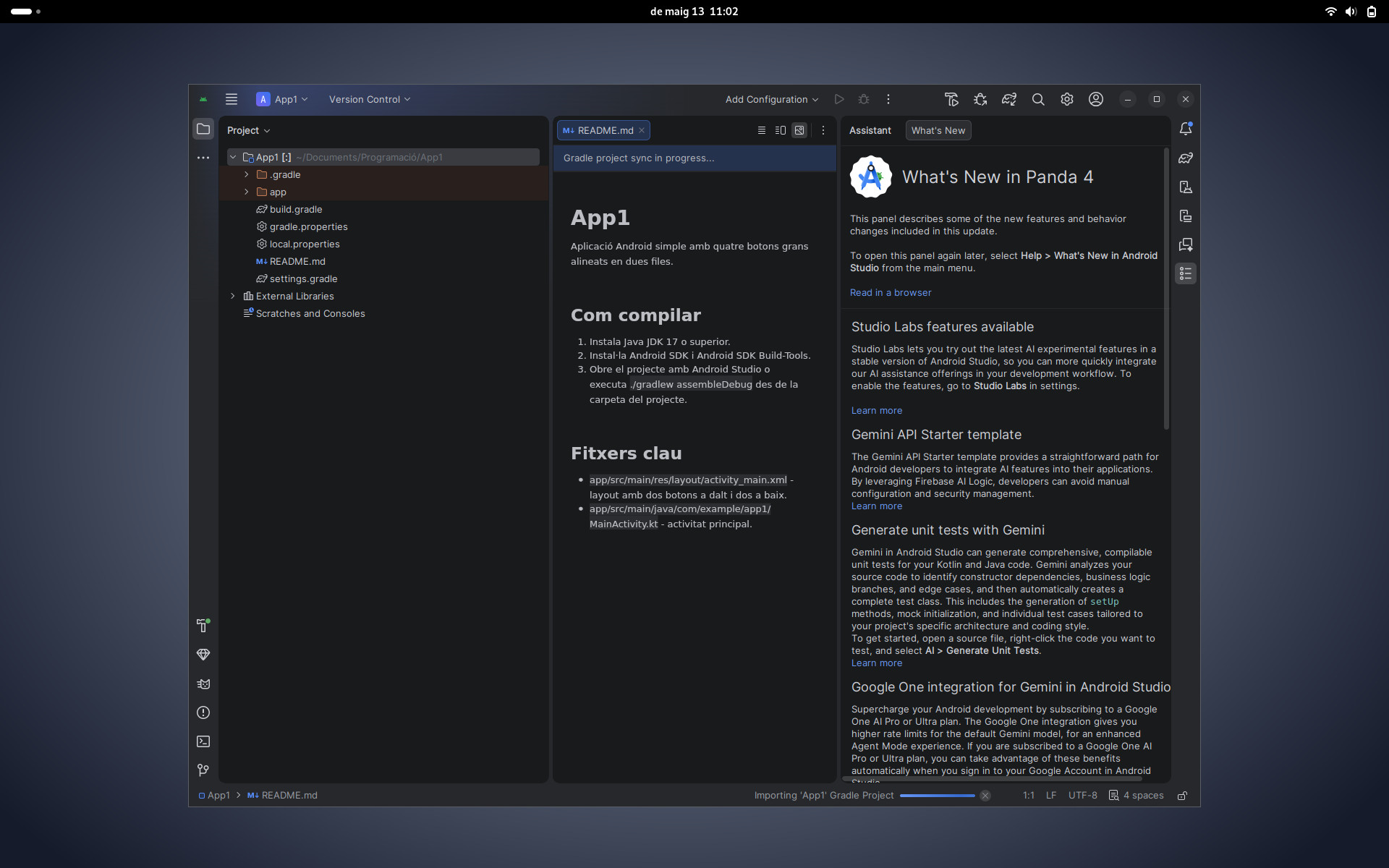Open the account profile icon
Image resolution: width=1389 pixels, height=868 pixels.
(1096, 99)
